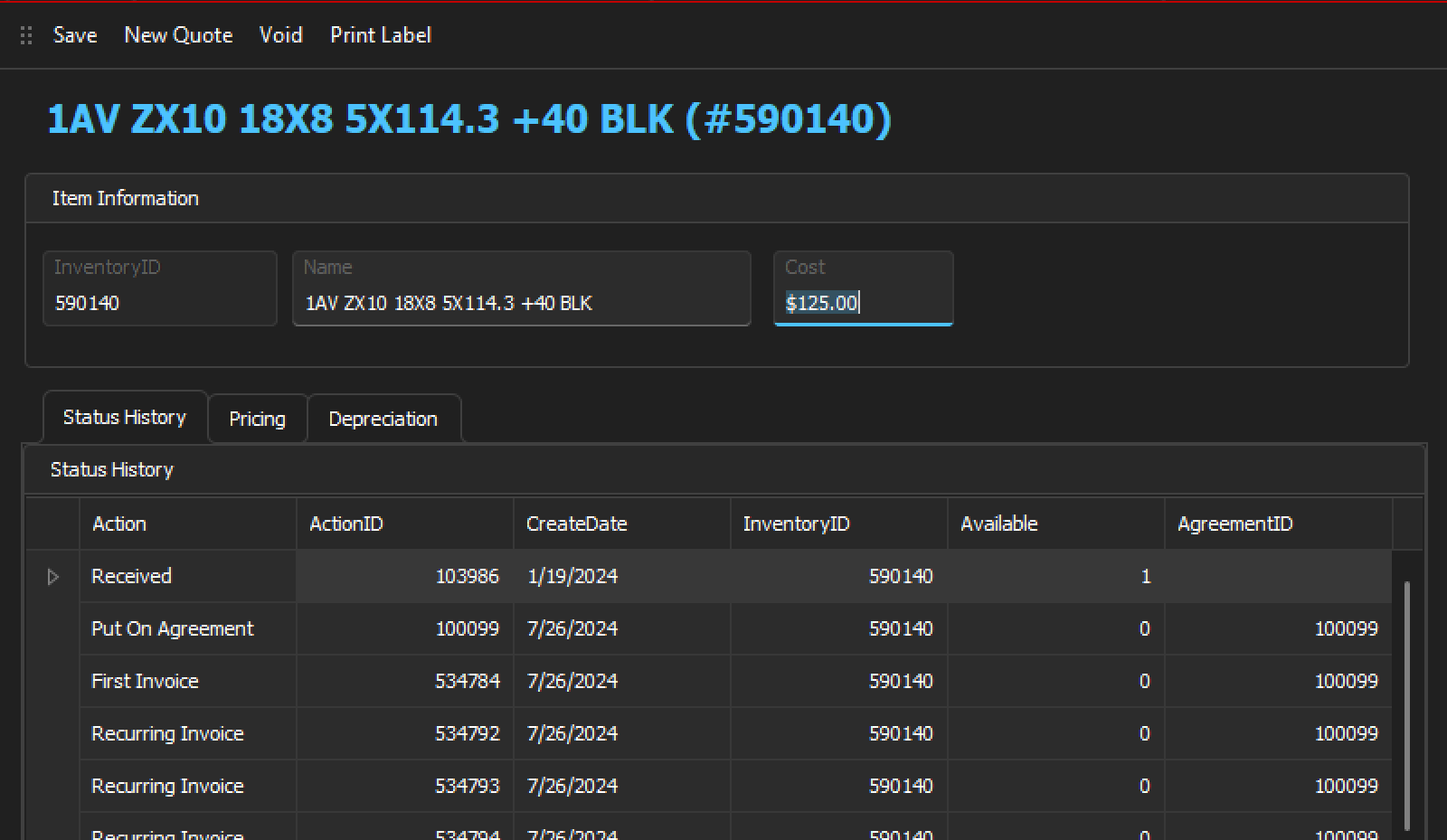Image resolution: width=1447 pixels, height=840 pixels.
Task: Select the First Invoice cell
Action: (188, 682)
